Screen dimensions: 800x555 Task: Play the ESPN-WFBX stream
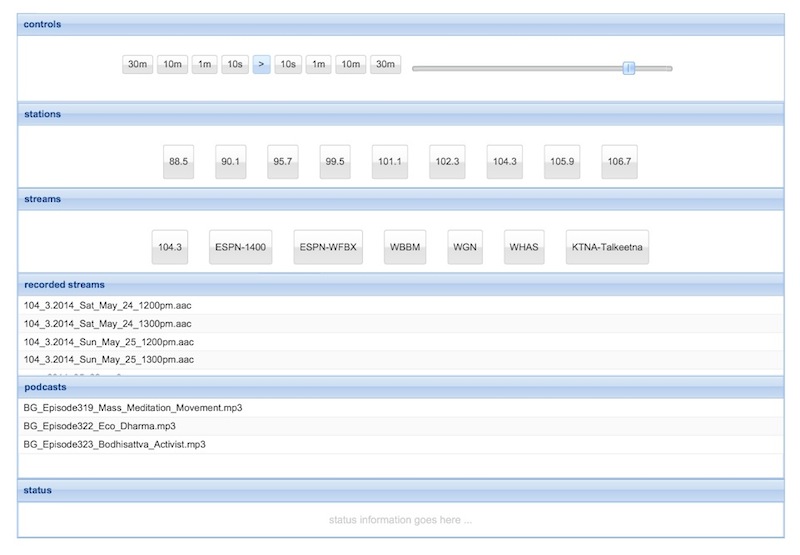328,247
